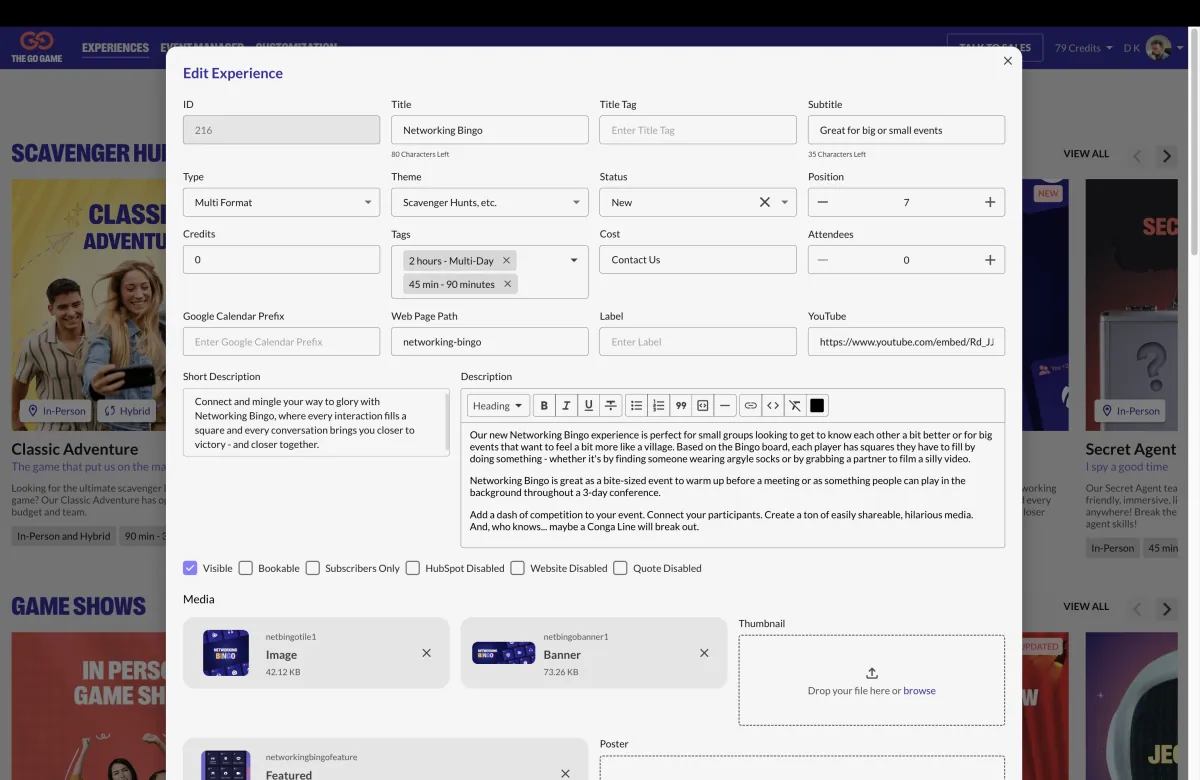Apply italic formatting in Description editor
The image size is (1200, 780).
566,406
